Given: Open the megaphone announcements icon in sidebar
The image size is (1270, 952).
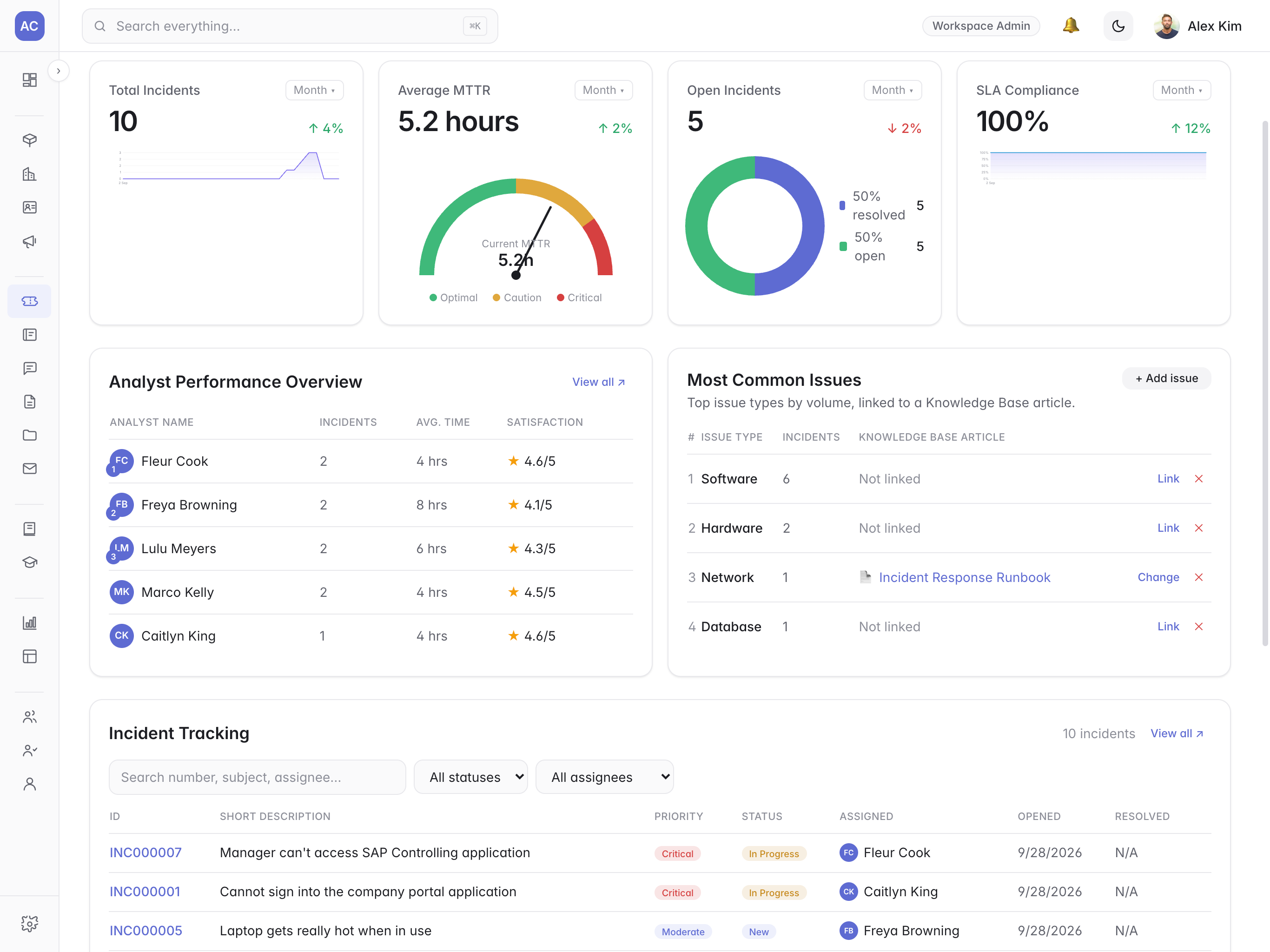Looking at the screenshot, I should (29, 241).
